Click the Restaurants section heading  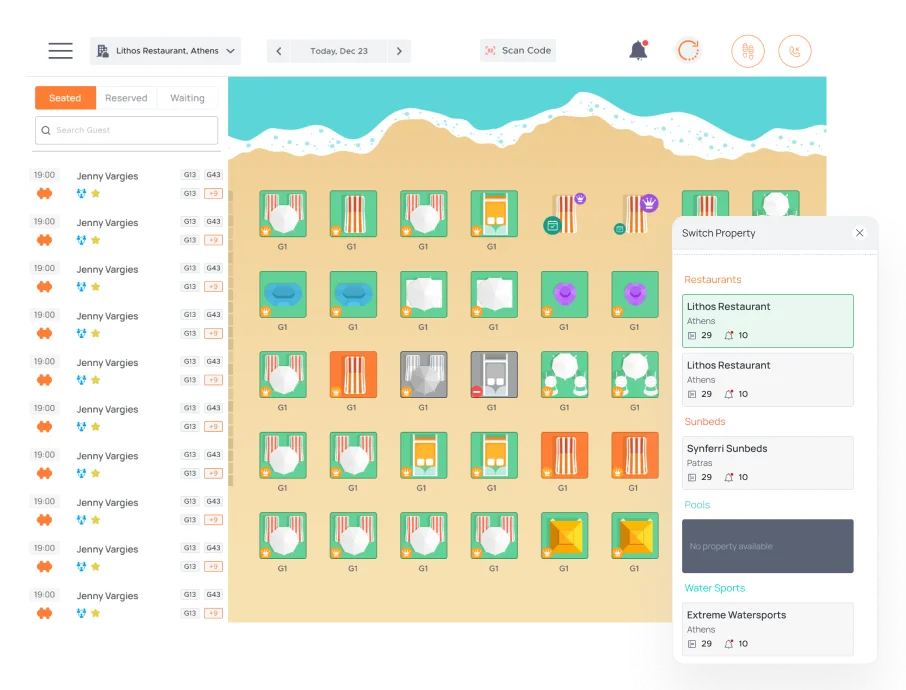click(x=712, y=280)
